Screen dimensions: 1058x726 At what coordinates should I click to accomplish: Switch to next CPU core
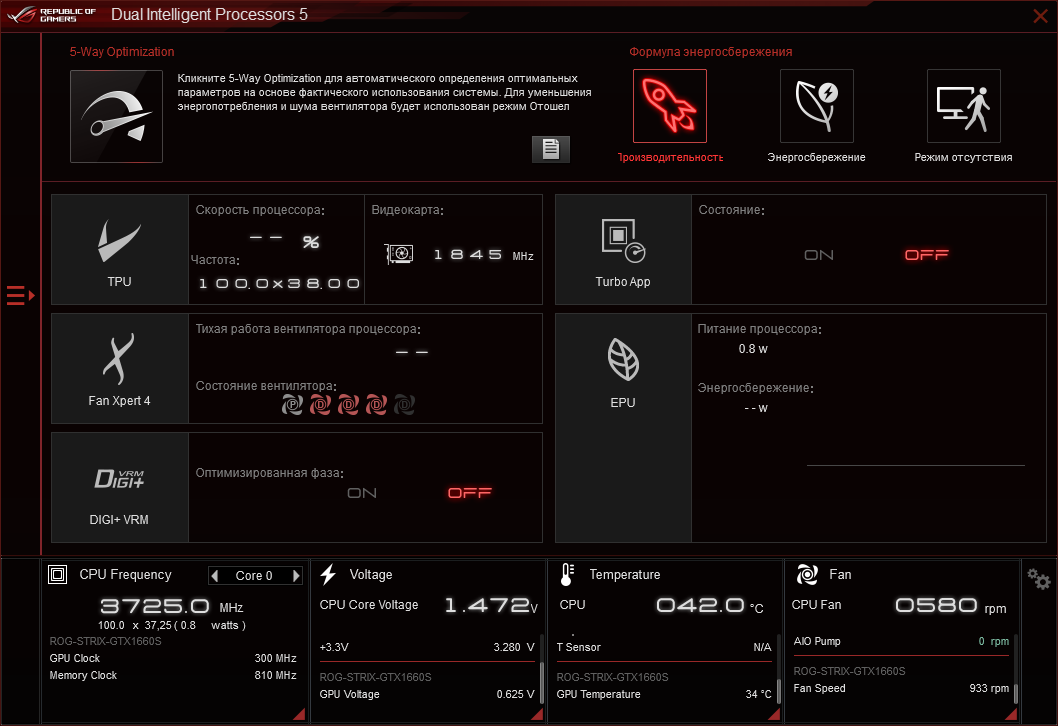[296, 576]
